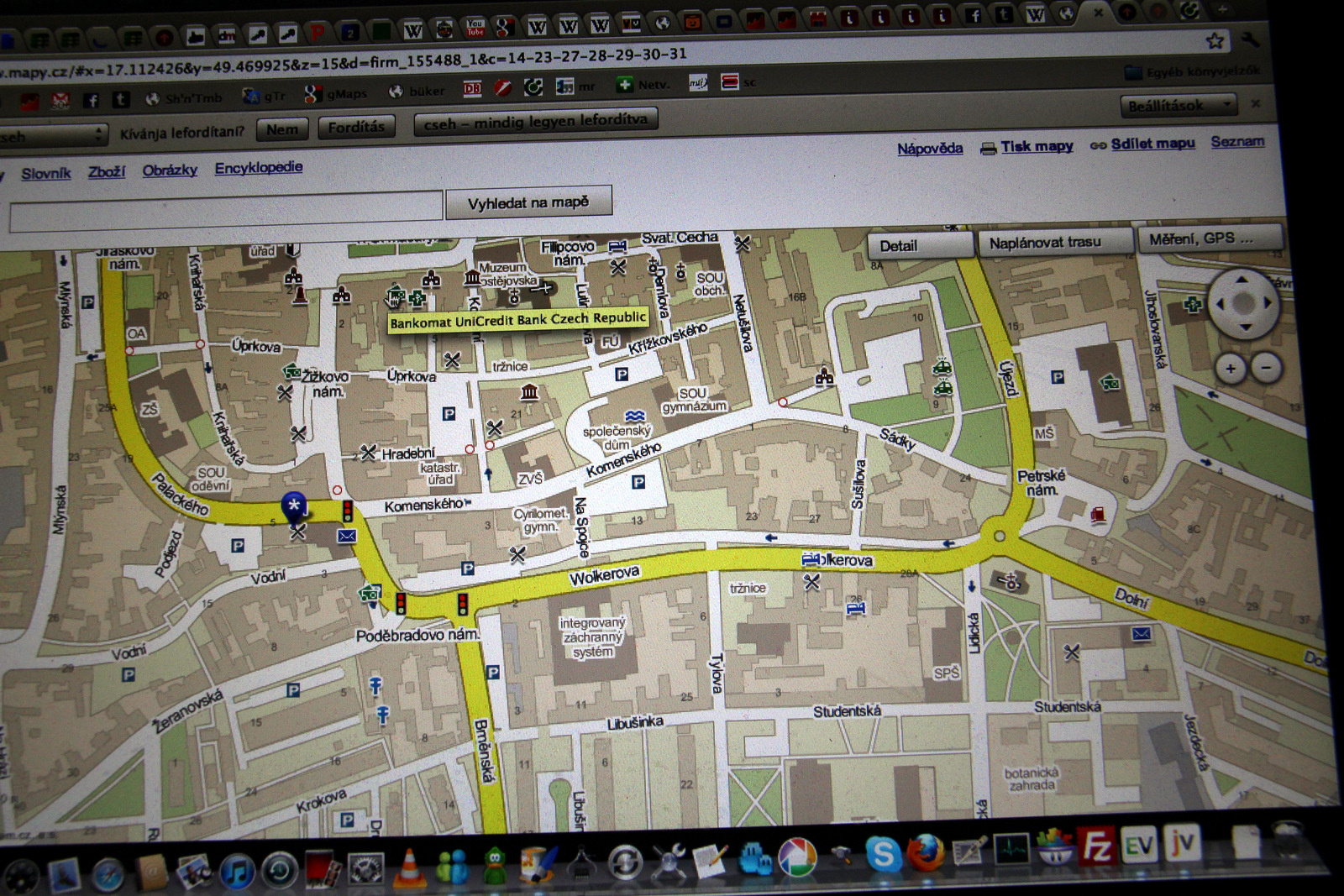Open the Chrome wrench menu
This screenshot has height=896, width=1344.
1250,39
